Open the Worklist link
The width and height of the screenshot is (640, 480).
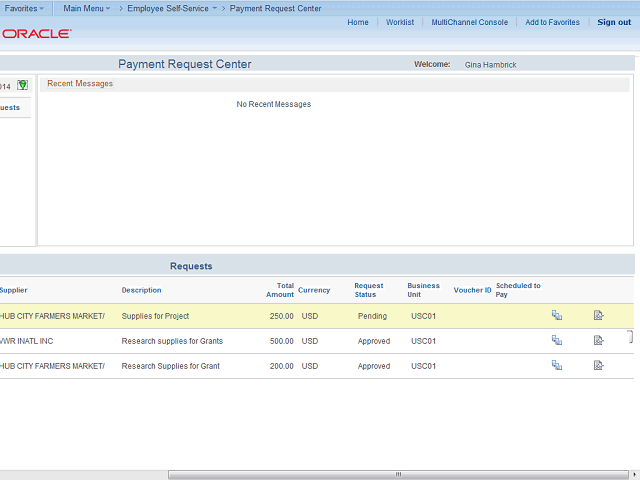pos(400,22)
